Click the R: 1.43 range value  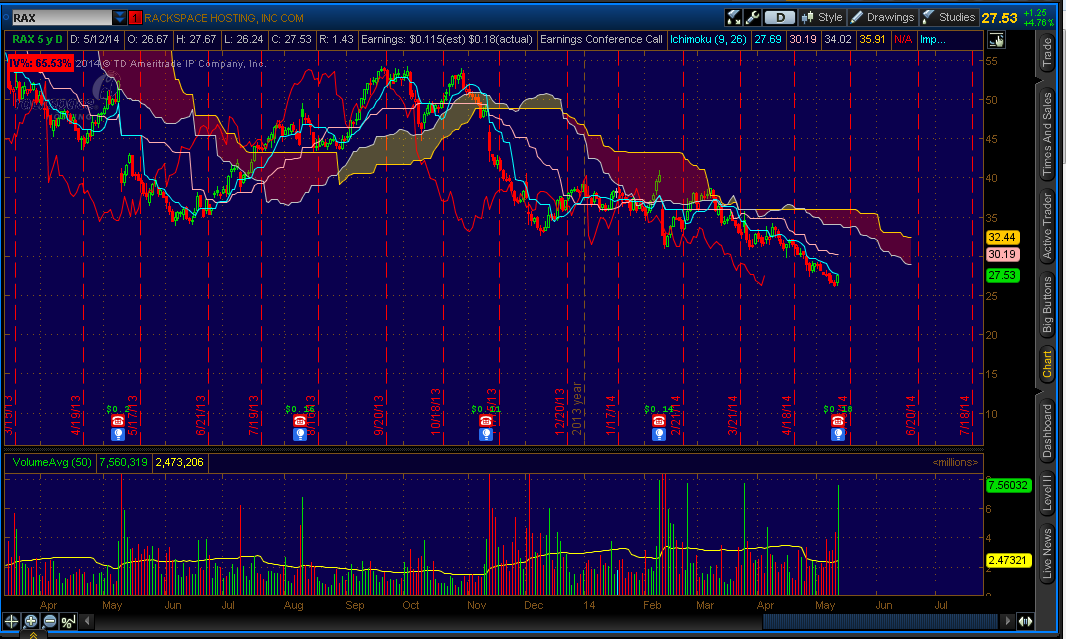coord(337,39)
